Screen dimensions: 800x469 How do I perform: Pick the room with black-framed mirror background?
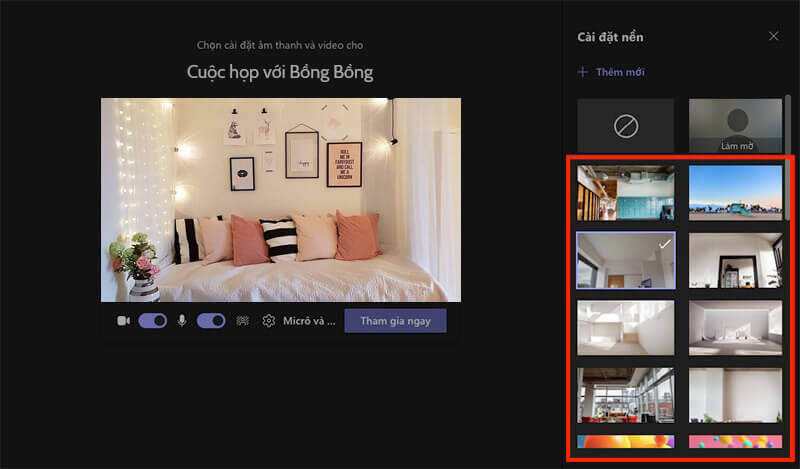[735, 260]
